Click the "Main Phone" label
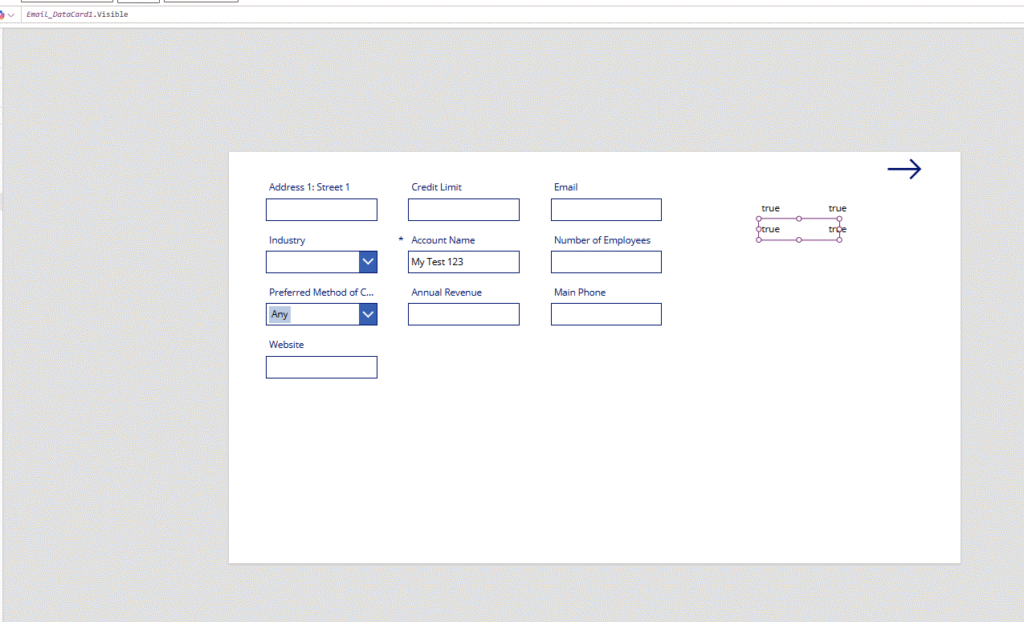The height and width of the screenshot is (622, 1024). 580,293
